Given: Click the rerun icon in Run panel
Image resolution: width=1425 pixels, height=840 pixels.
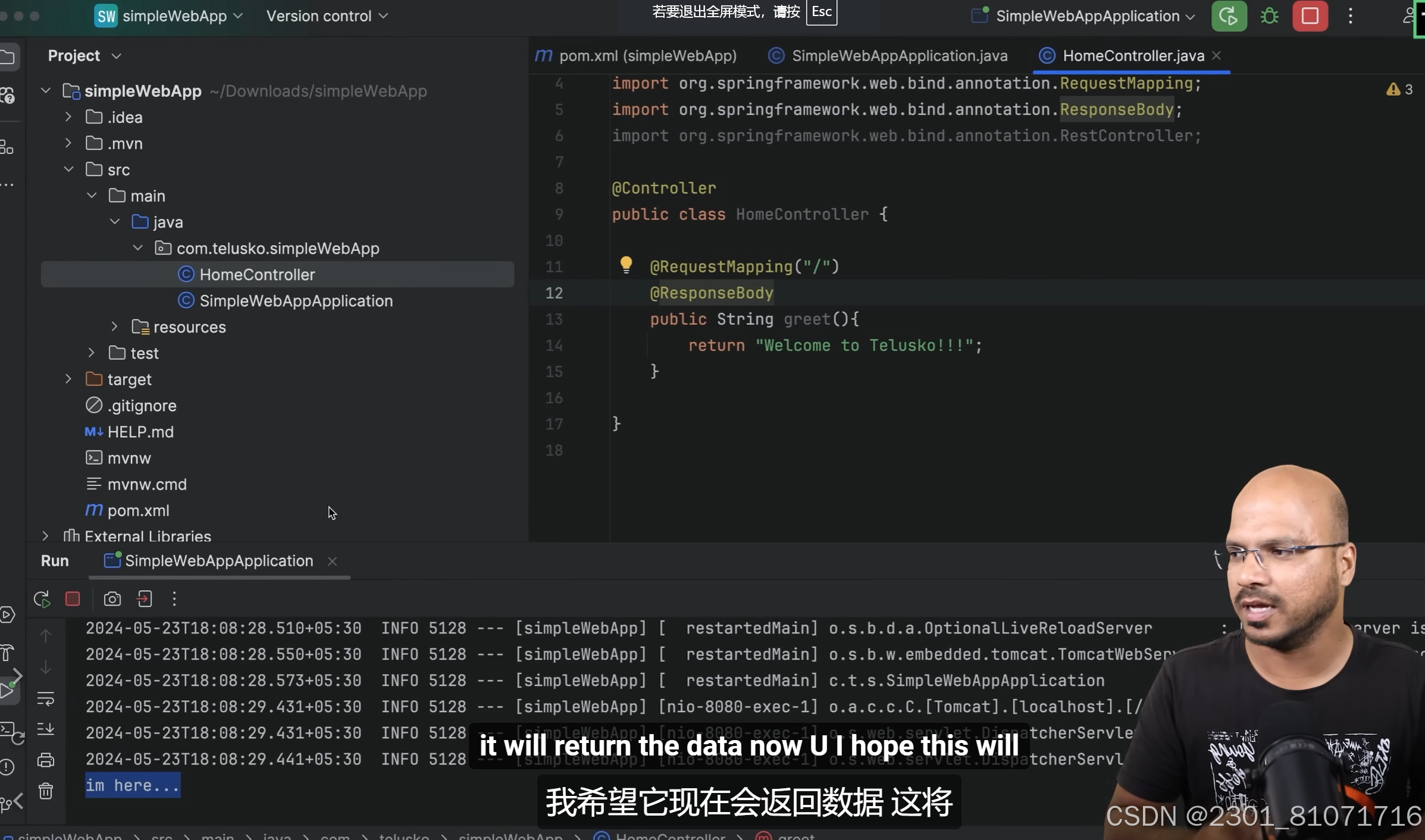Looking at the screenshot, I should pos(42,599).
